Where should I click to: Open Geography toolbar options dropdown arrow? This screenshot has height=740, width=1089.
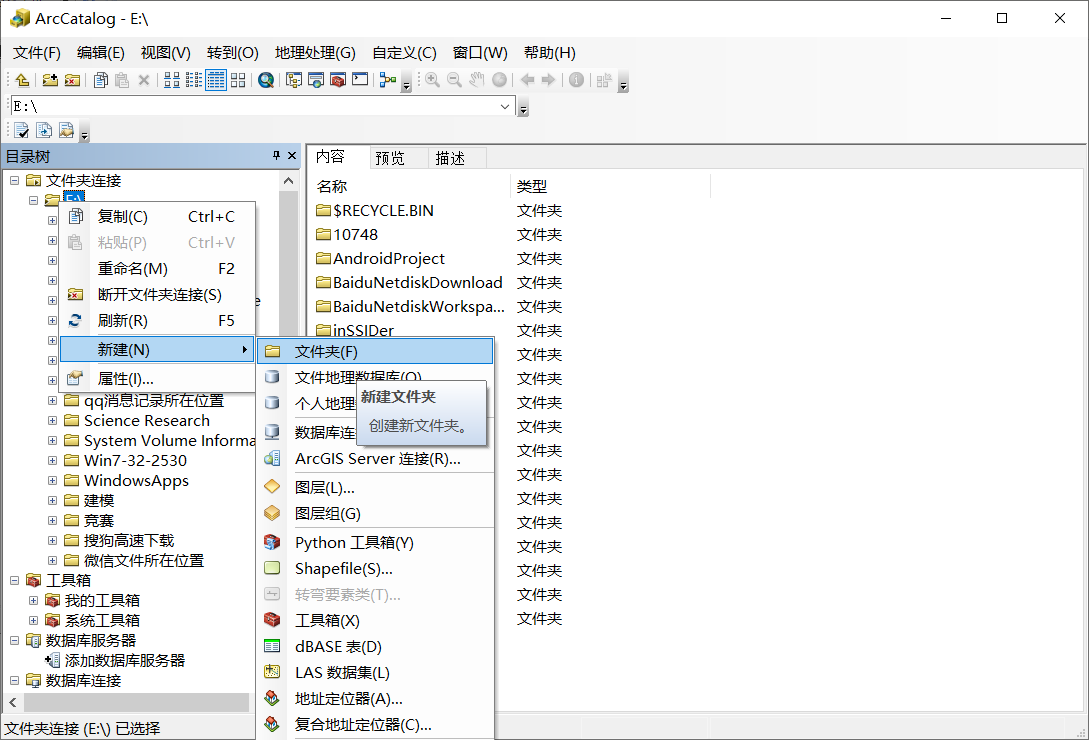pyautogui.click(x=624, y=85)
